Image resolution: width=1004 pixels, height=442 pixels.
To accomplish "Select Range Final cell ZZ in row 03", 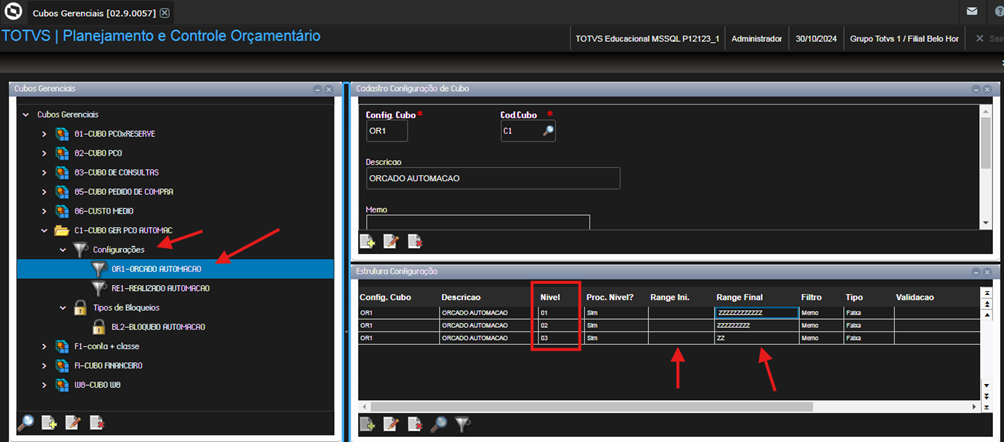I will 756,338.
